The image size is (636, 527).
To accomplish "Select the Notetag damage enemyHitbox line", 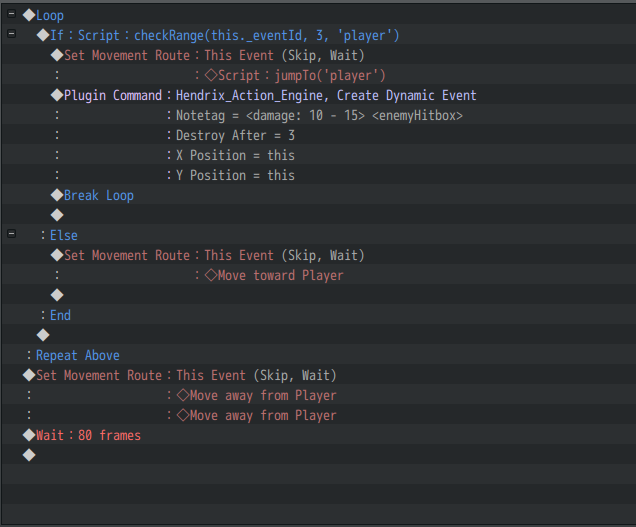I will click(x=319, y=115).
